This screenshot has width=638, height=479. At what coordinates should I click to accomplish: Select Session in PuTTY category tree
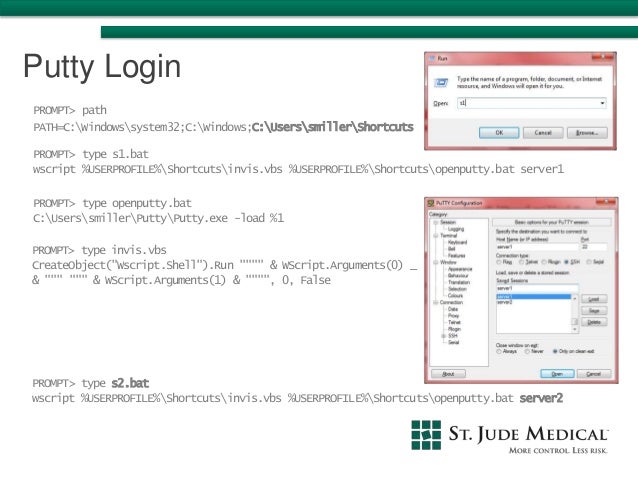448,222
